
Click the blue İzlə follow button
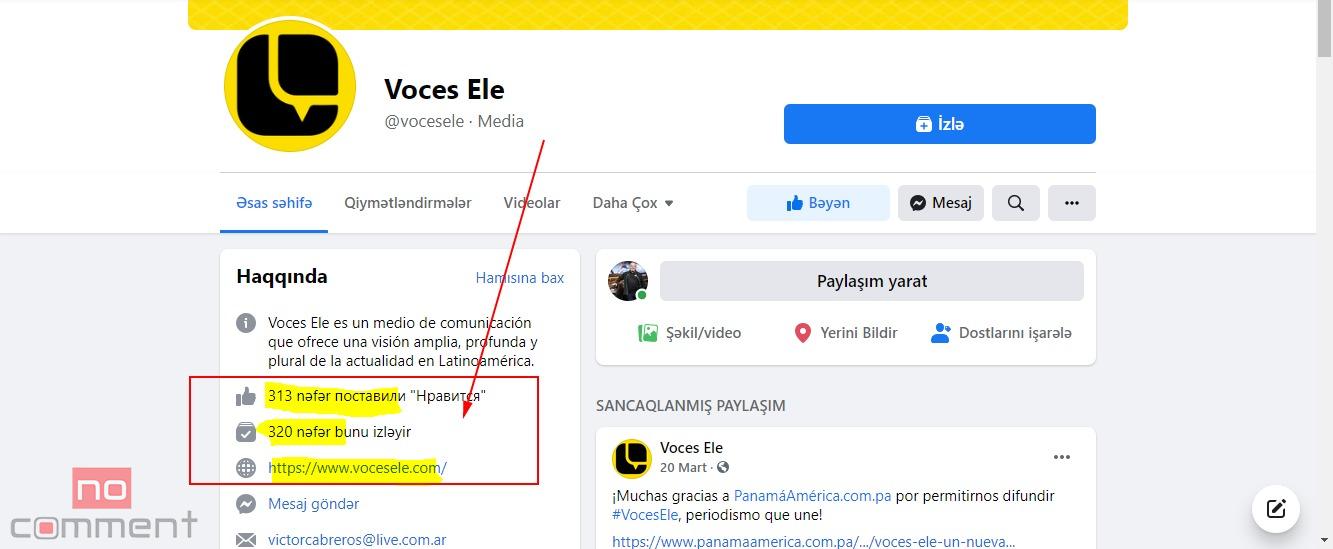tap(940, 124)
